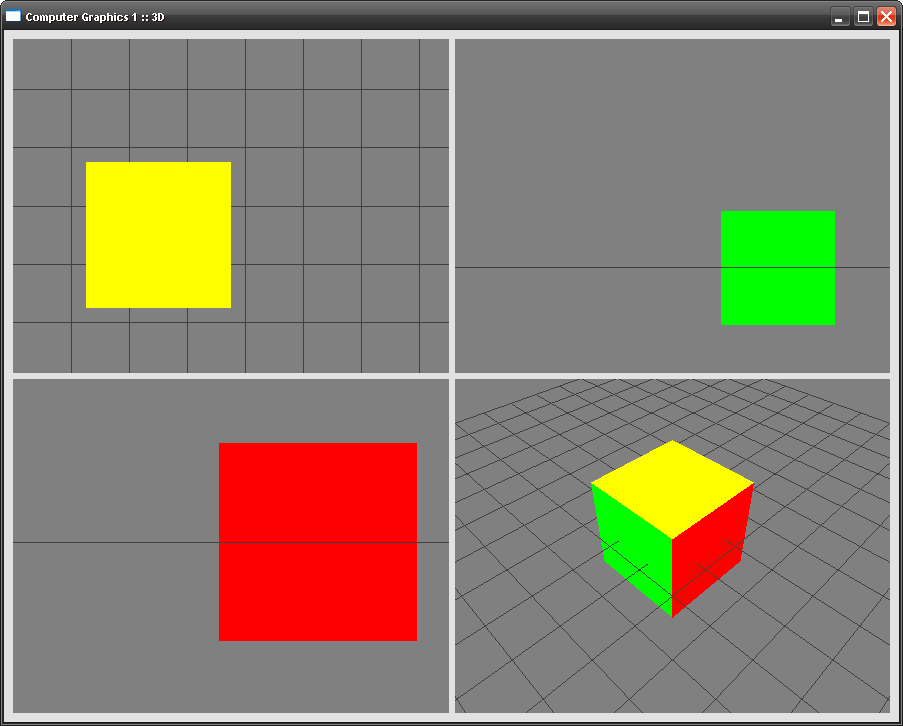This screenshot has width=903, height=726.
Task: Click the yellow square in the top-view viewport
Action: coord(158,235)
